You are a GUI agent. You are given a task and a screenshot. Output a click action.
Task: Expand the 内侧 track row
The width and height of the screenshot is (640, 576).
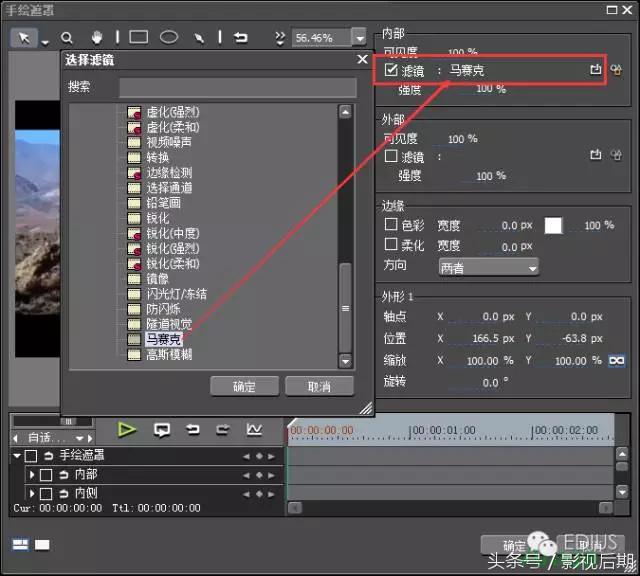(31, 494)
